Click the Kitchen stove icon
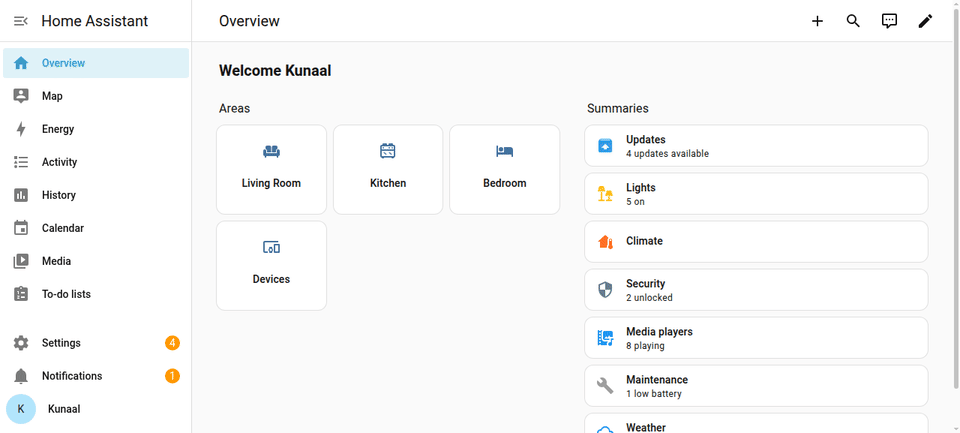 tap(388, 151)
